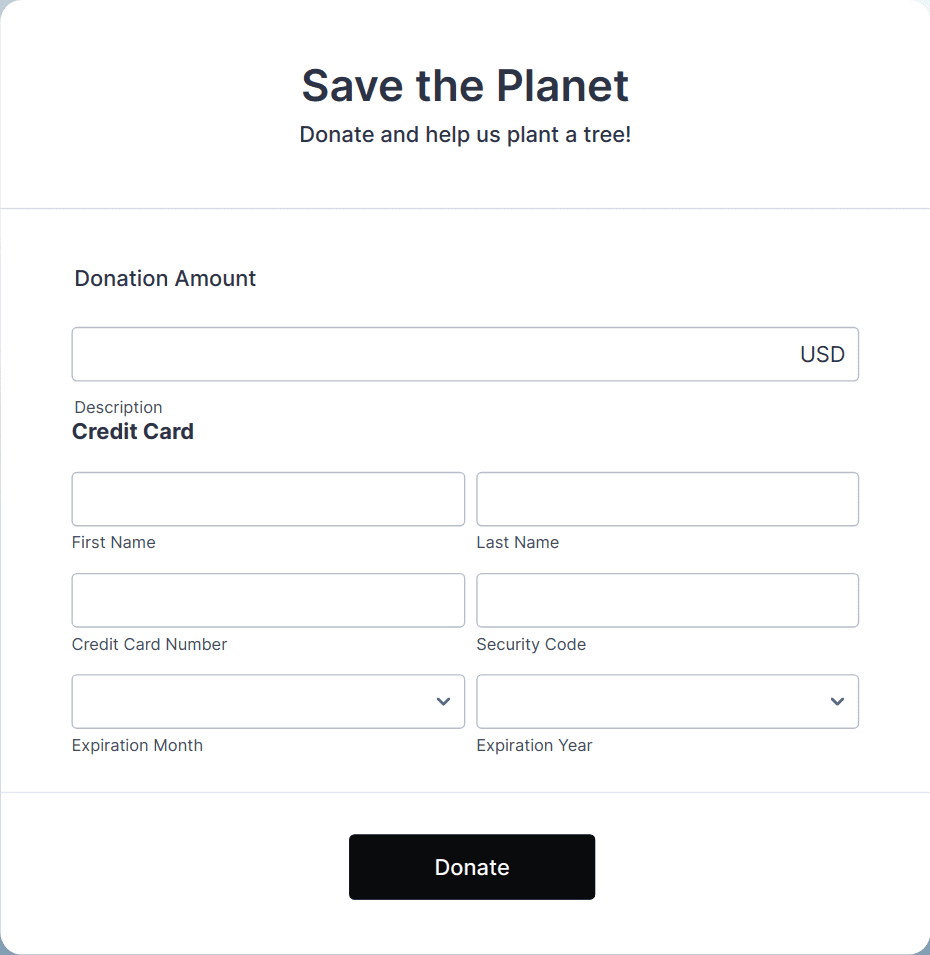Image resolution: width=930 pixels, height=955 pixels.
Task: Click the Last Name input field
Action: (x=666, y=498)
